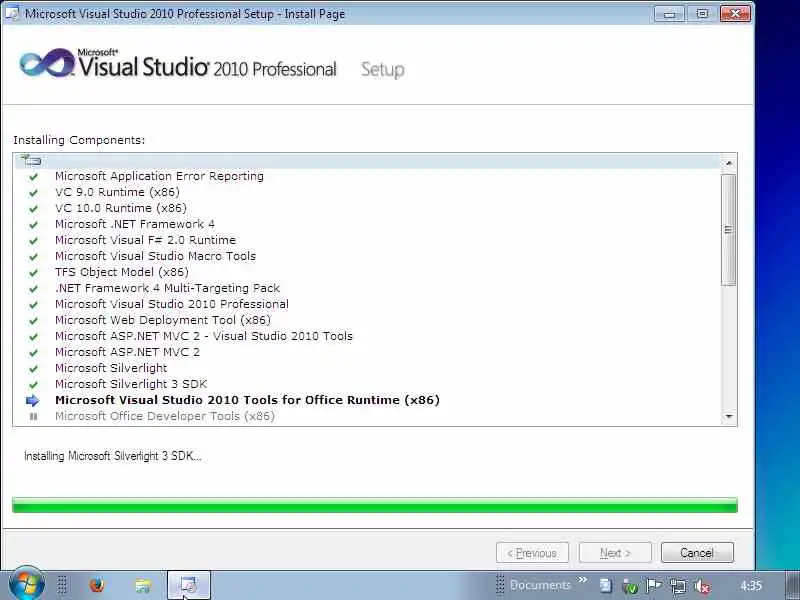Click the checkmark beside TFS Object Model (x86)
This screenshot has width=800, height=600.
click(x=33, y=272)
